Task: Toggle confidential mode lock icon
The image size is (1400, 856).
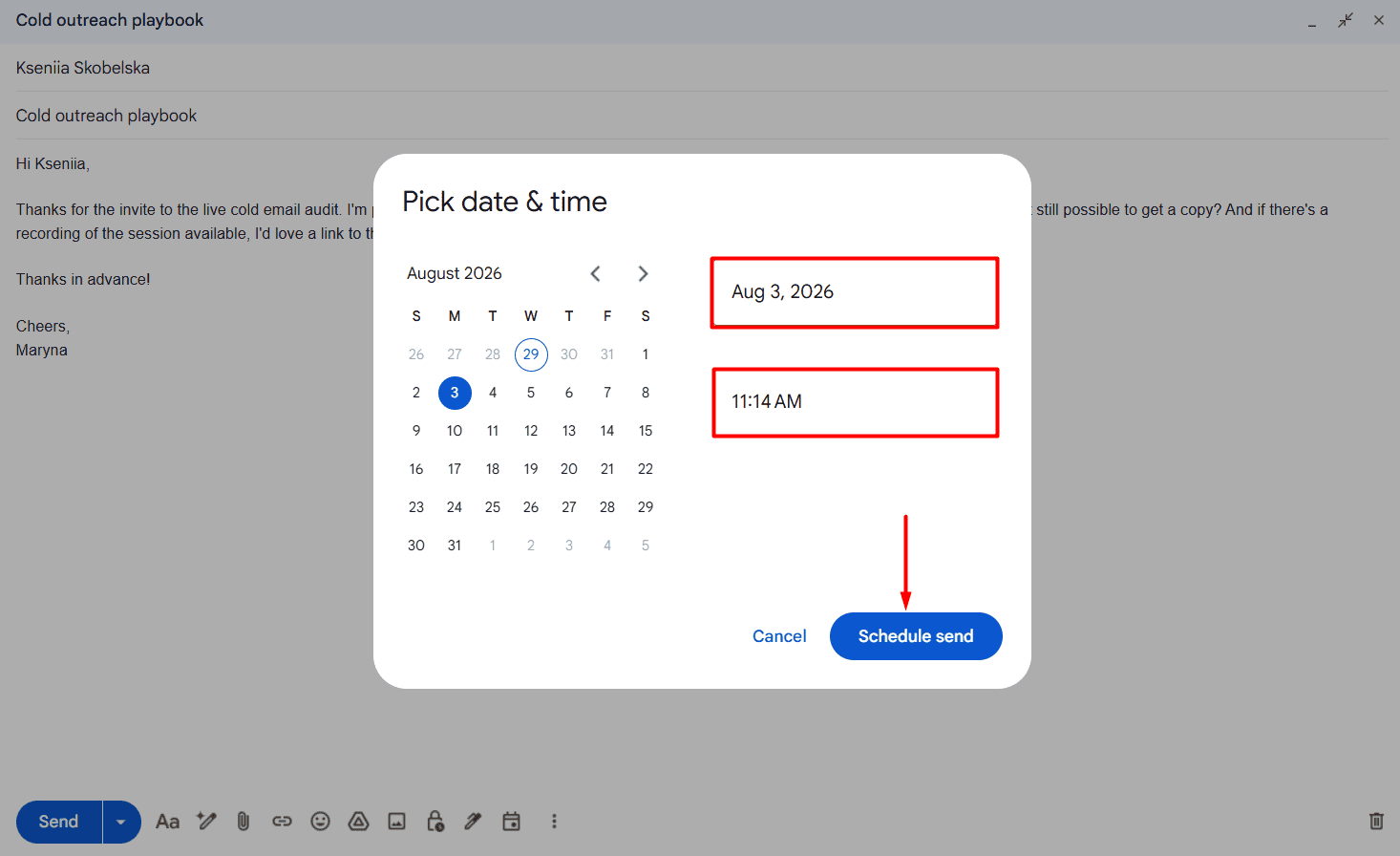Action: (x=435, y=822)
